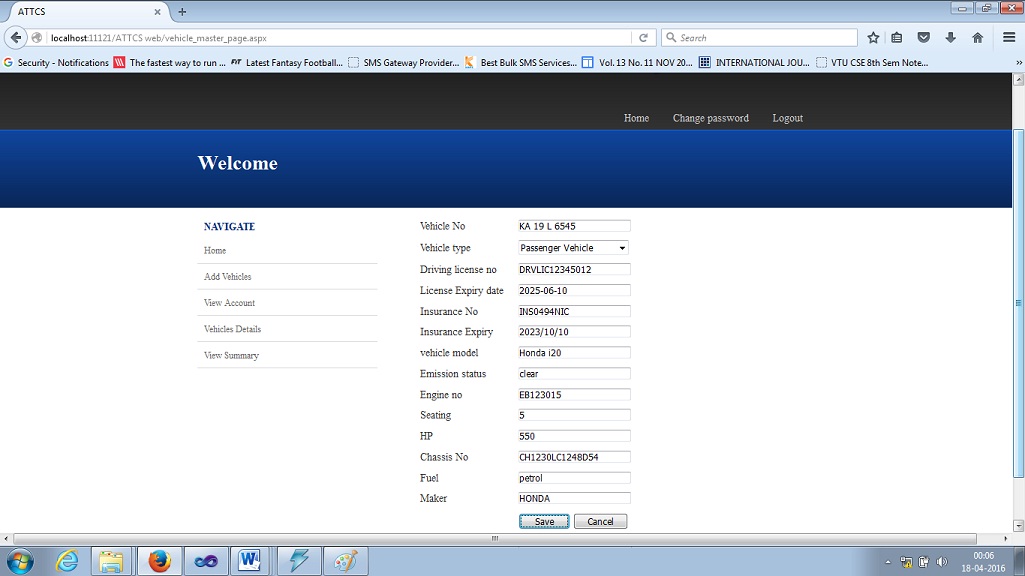Open the Firefox hamburger menu
Viewport: 1025px width, 576px height.
pos(1009,38)
